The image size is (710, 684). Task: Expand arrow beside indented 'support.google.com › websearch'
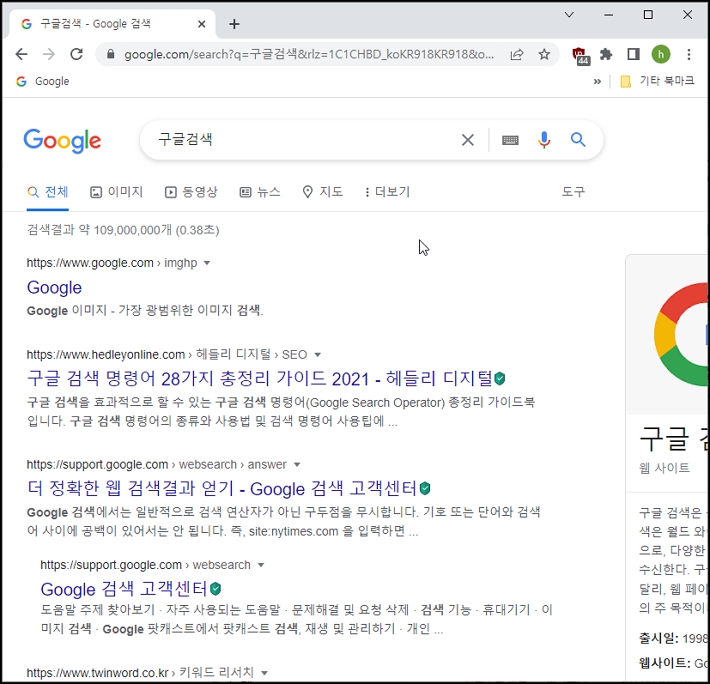(x=261, y=565)
